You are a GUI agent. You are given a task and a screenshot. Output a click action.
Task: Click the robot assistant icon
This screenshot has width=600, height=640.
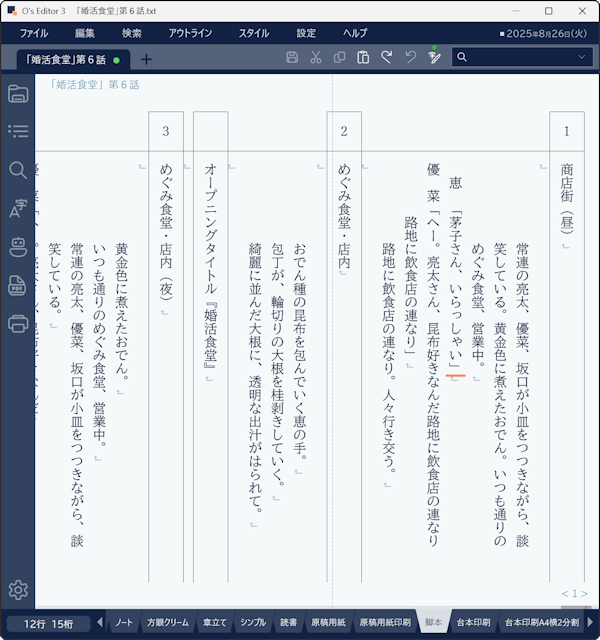[18, 246]
